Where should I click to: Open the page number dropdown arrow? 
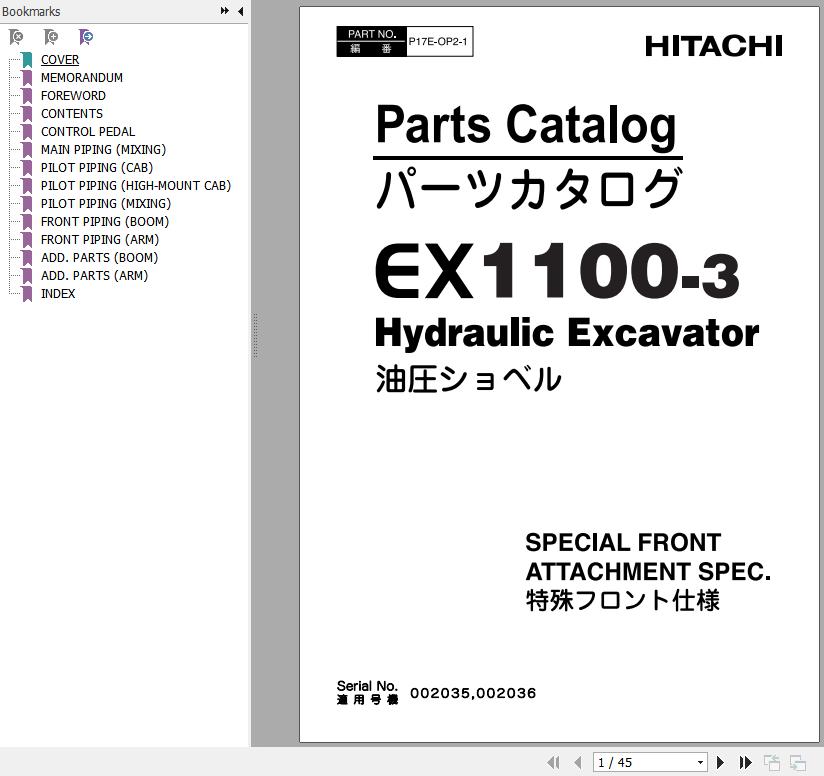701,762
